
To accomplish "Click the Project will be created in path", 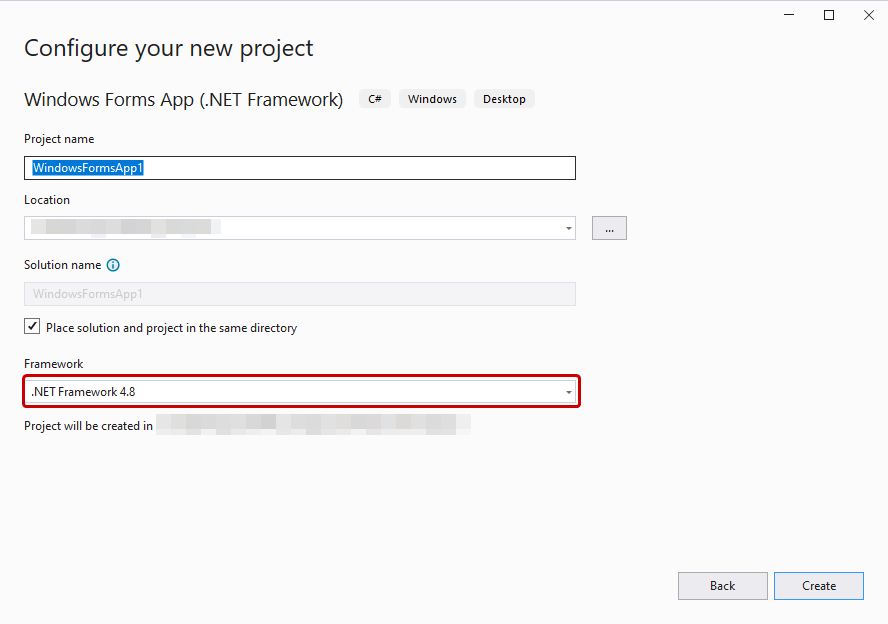I will point(312,425).
